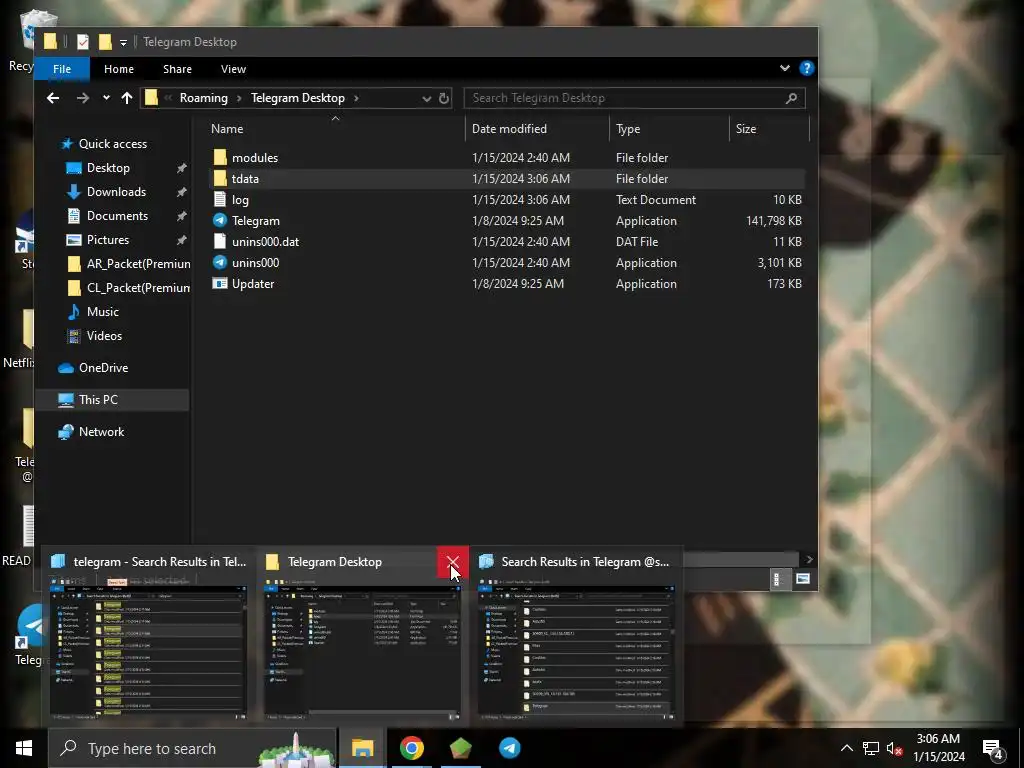Open the View ribbon tab
The width and height of the screenshot is (1024, 768).
point(233,69)
